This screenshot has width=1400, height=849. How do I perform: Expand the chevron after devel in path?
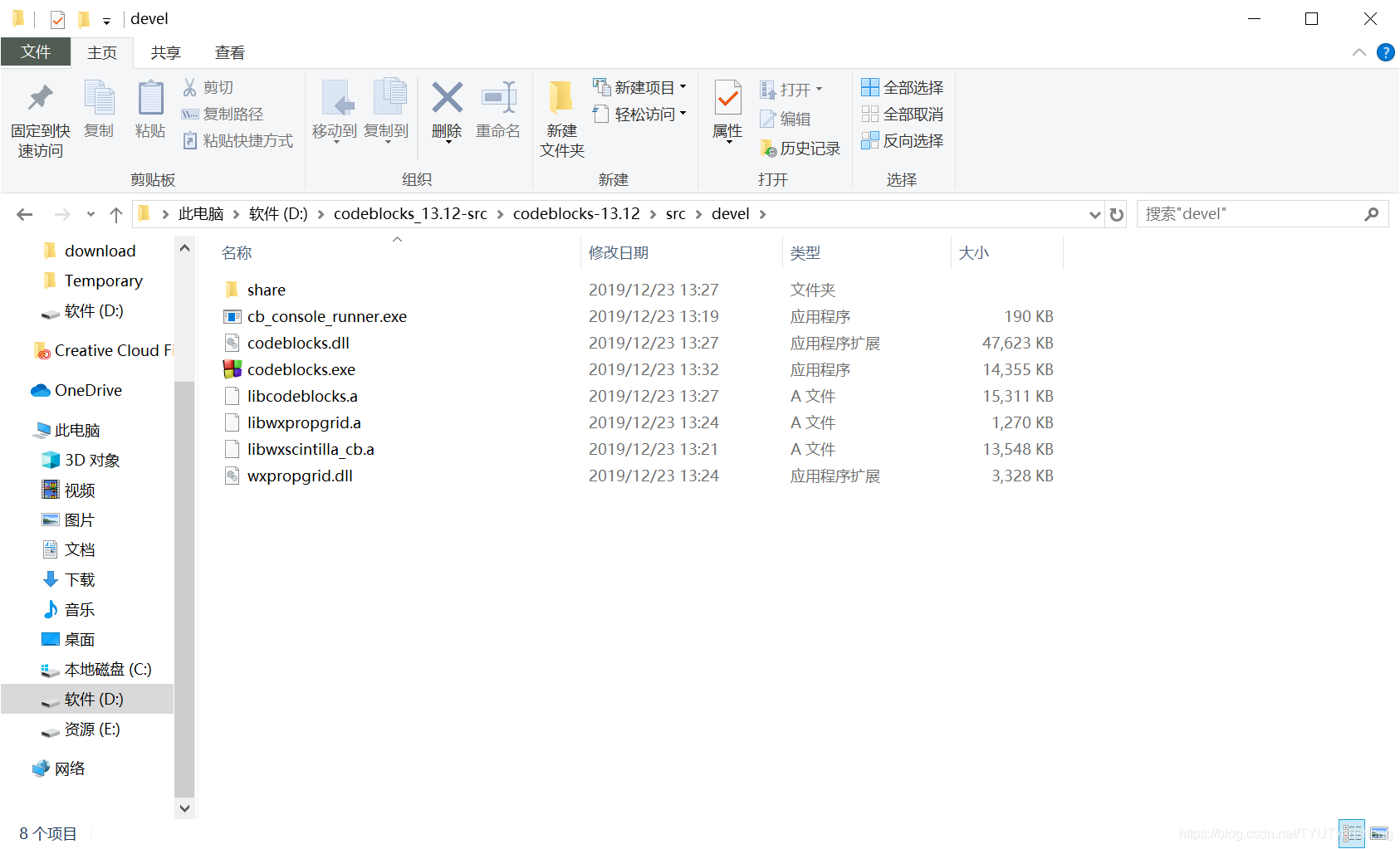click(762, 214)
